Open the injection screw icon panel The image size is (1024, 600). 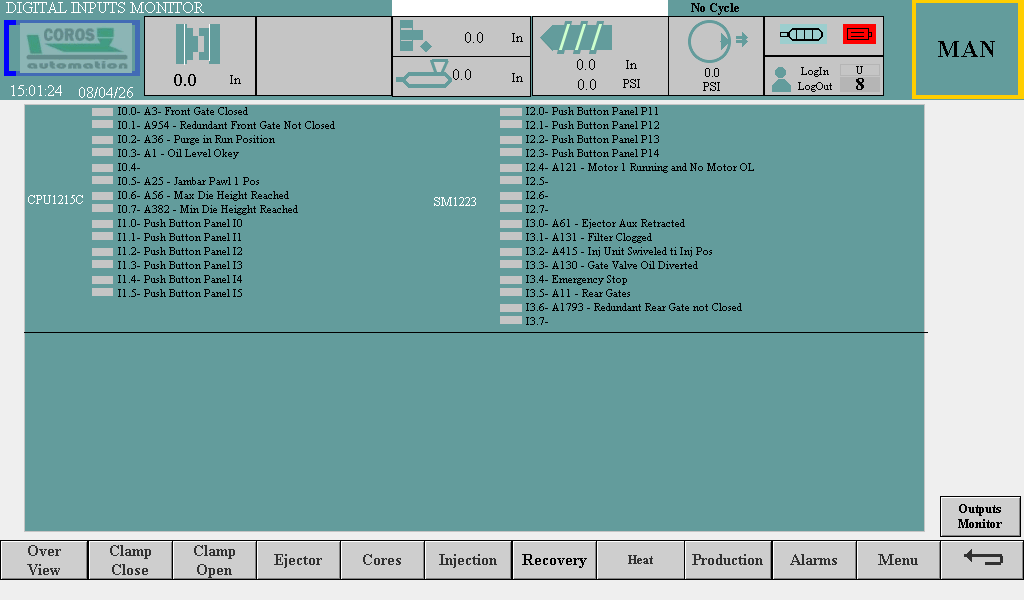click(x=572, y=37)
